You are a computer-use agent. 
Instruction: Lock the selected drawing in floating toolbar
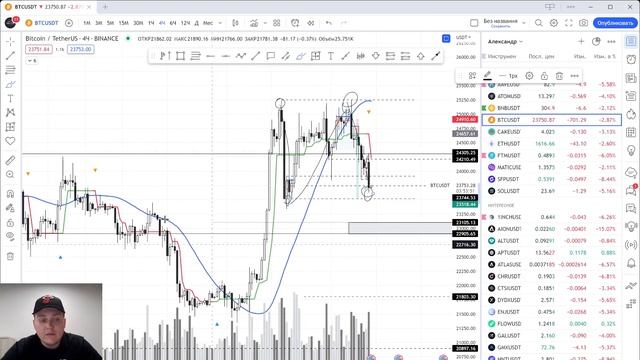point(544,76)
